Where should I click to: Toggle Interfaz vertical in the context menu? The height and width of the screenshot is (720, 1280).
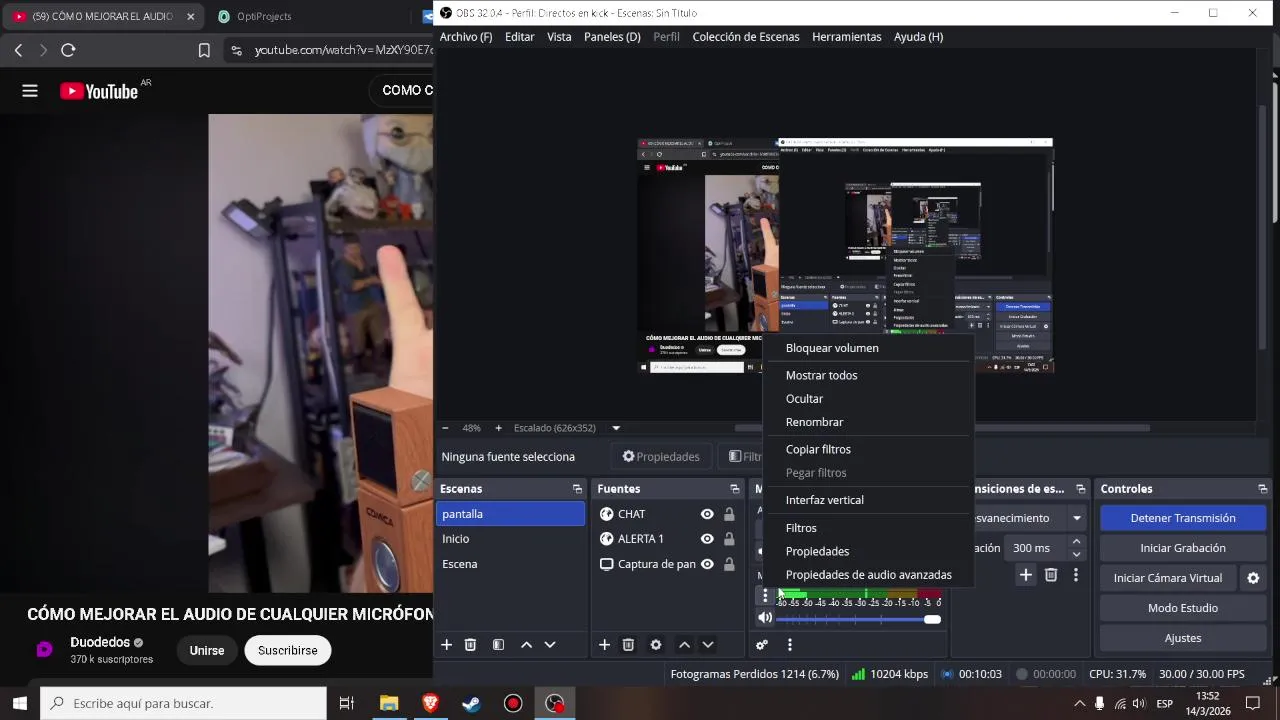click(x=867, y=500)
